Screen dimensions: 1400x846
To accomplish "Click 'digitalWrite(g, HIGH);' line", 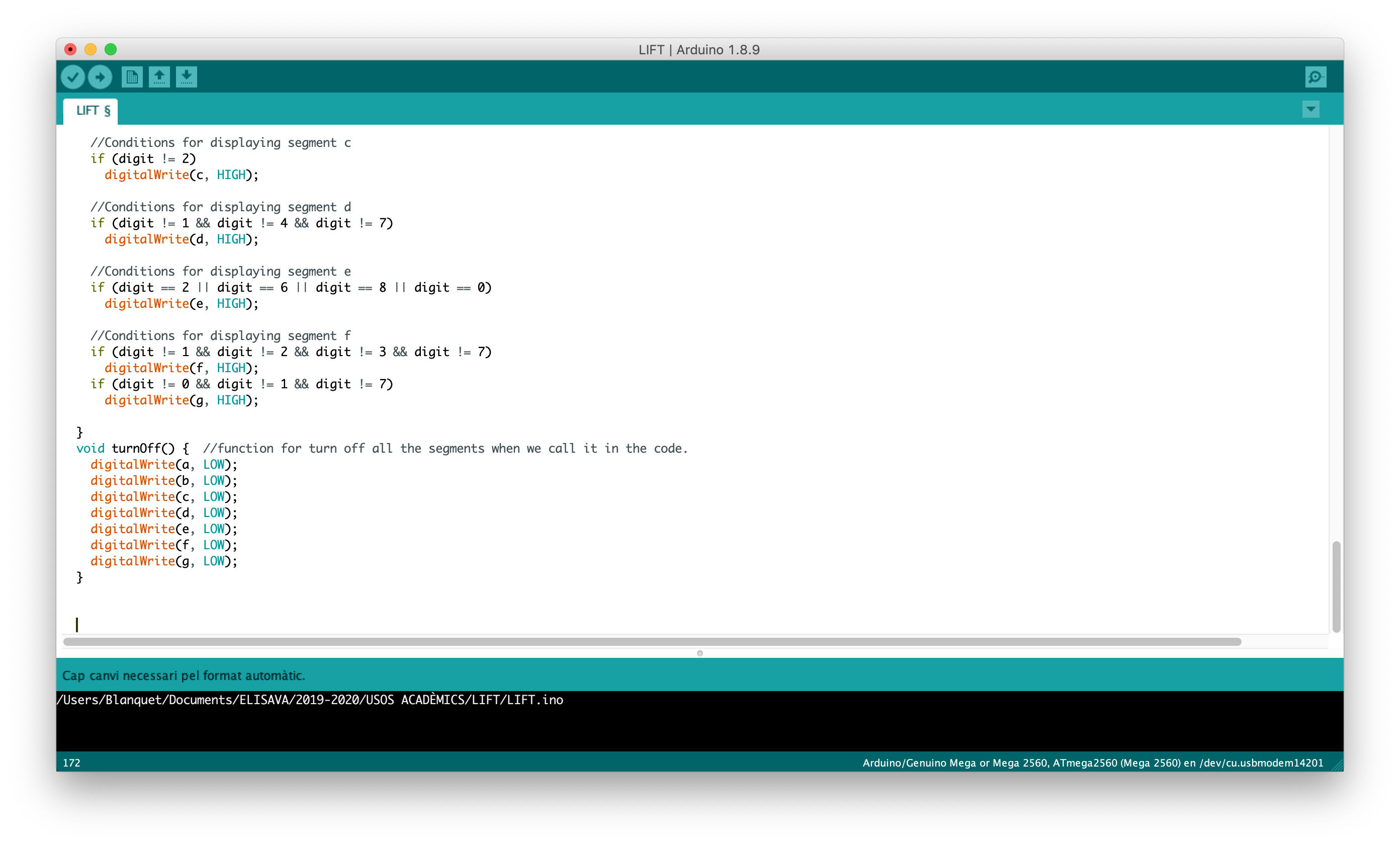I will [x=181, y=400].
